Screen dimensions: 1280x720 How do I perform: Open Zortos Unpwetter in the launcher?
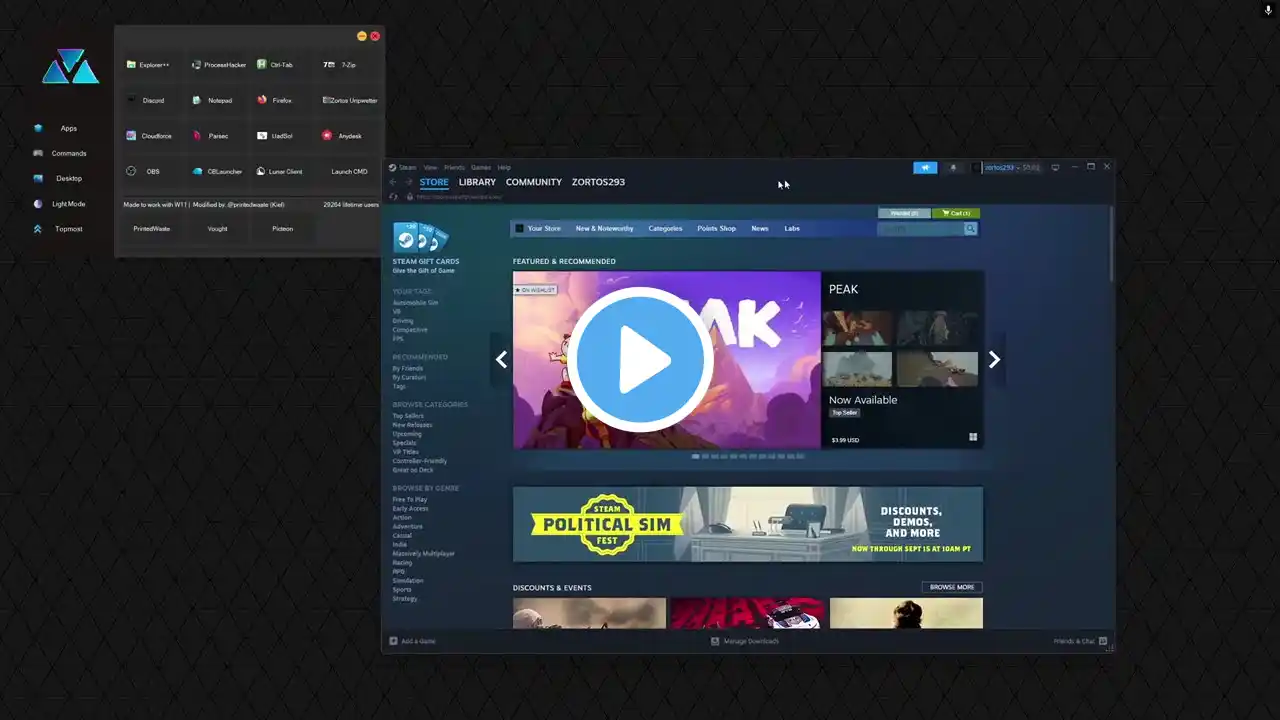pos(349,100)
